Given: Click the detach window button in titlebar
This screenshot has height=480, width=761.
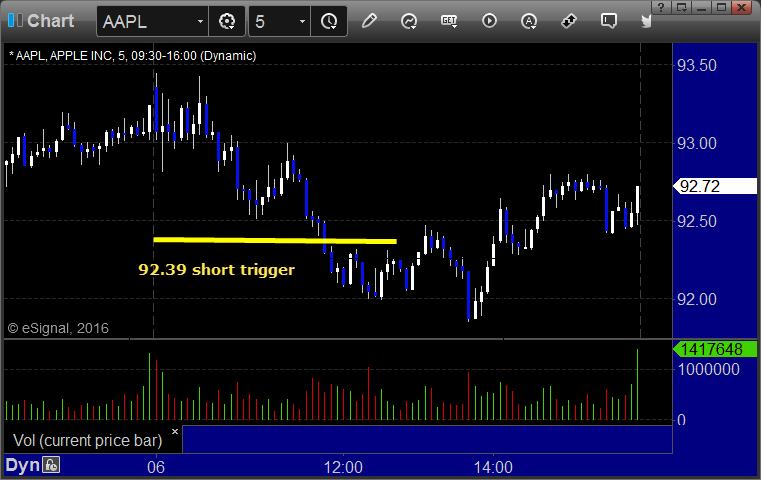Looking at the screenshot, I should [x=681, y=7].
